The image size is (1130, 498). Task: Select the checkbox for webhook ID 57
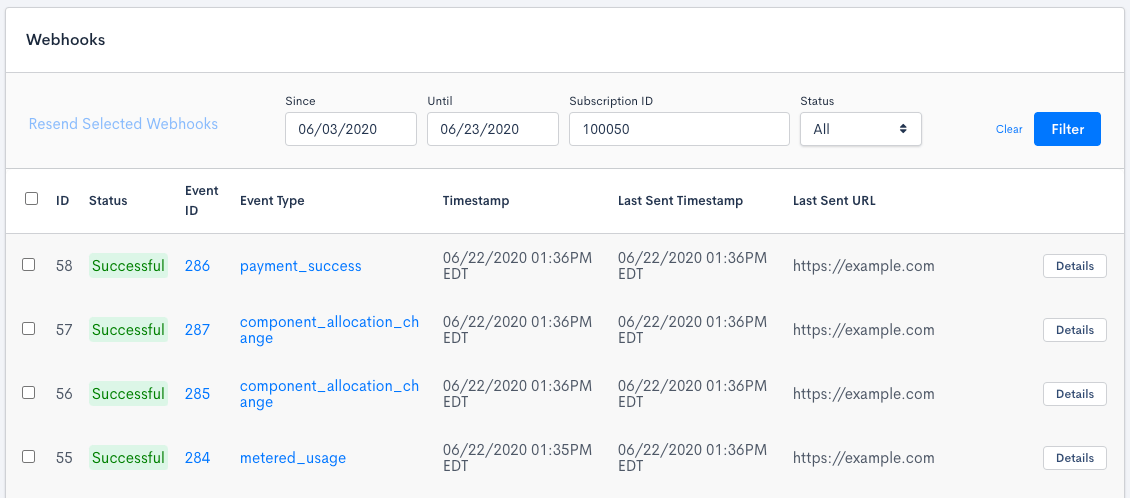click(x=29, y=329)
